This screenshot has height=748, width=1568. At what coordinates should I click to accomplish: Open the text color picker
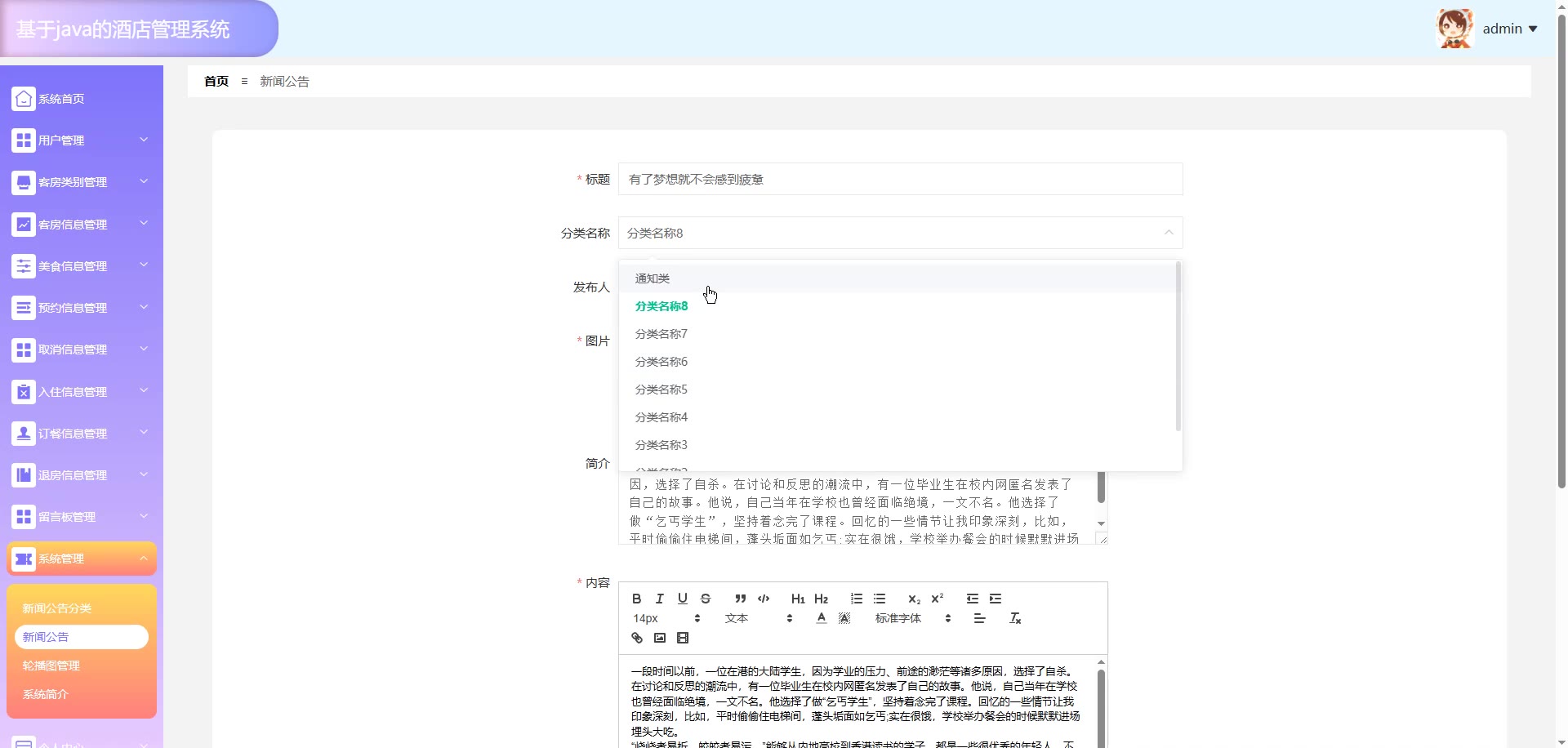[822, 618]
